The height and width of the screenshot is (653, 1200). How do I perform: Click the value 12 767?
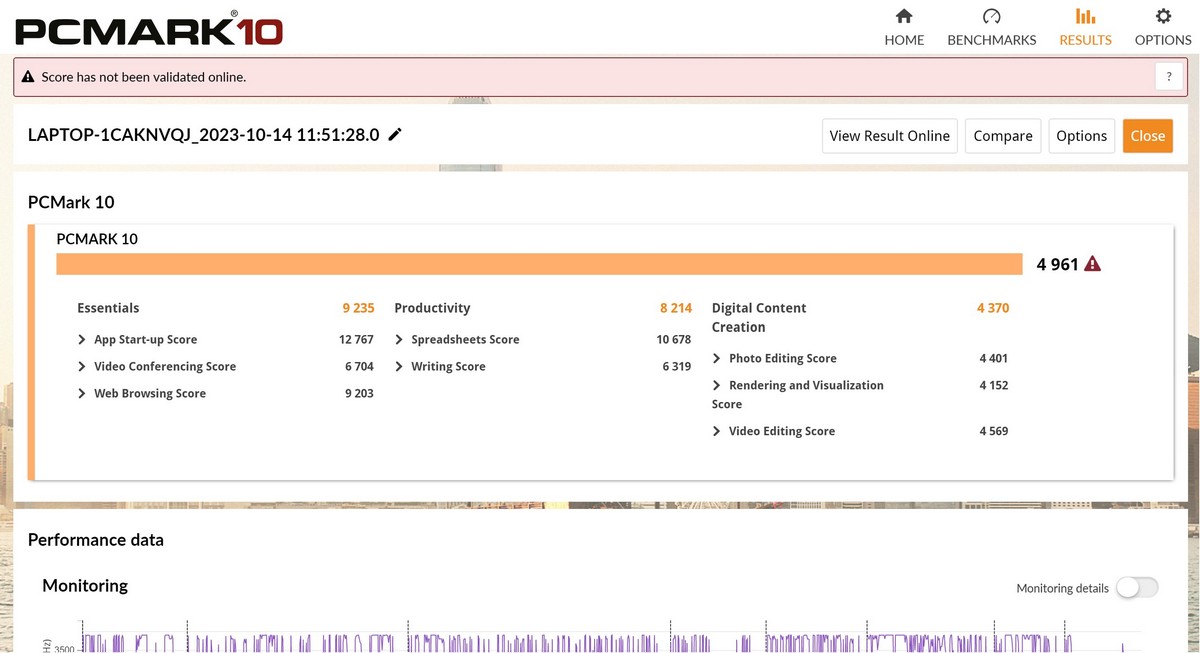(x=356, y=340)
